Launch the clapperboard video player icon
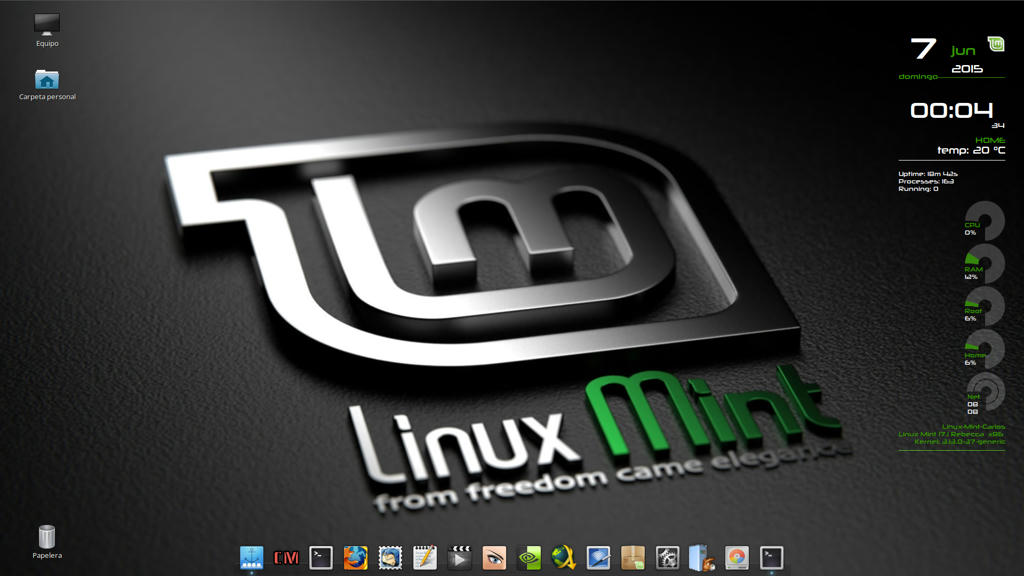The height and width of the screenshot is (576, 1024). [459, 558]
